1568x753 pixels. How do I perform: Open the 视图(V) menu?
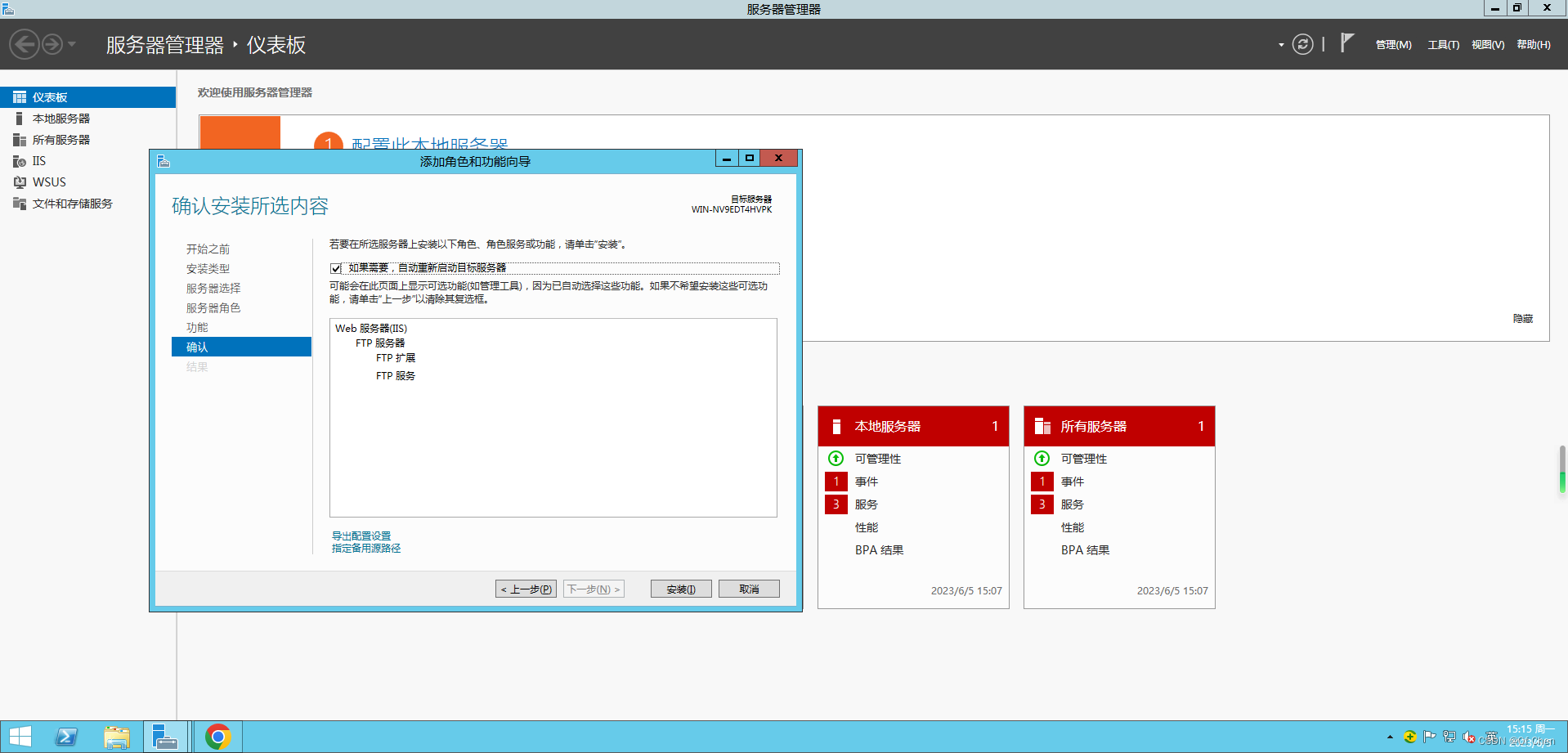click(1488, 45)
